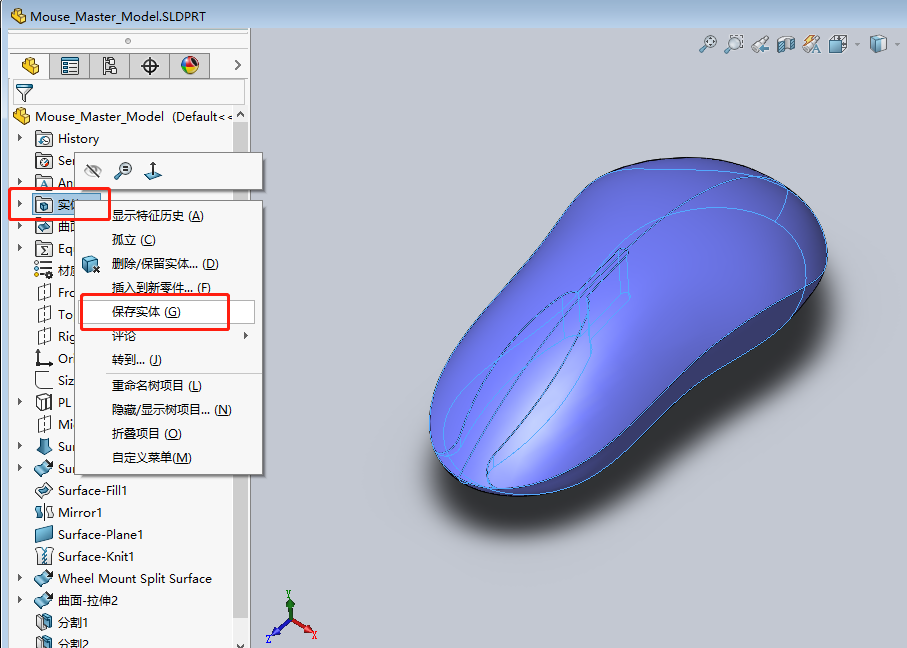Click the Surface-Fill1 feature icon
Viewport: 907px width, 648px height.
point(44,491)
